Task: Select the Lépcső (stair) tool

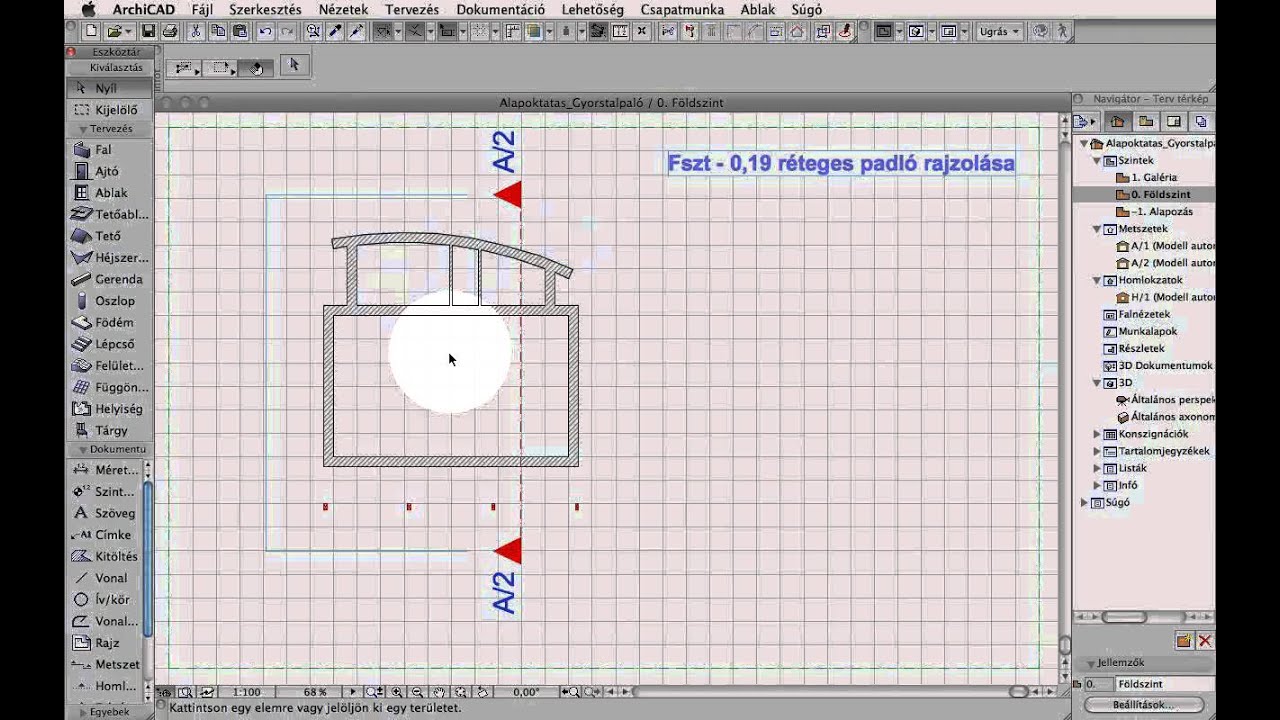Action: click(x=108, y=344)
